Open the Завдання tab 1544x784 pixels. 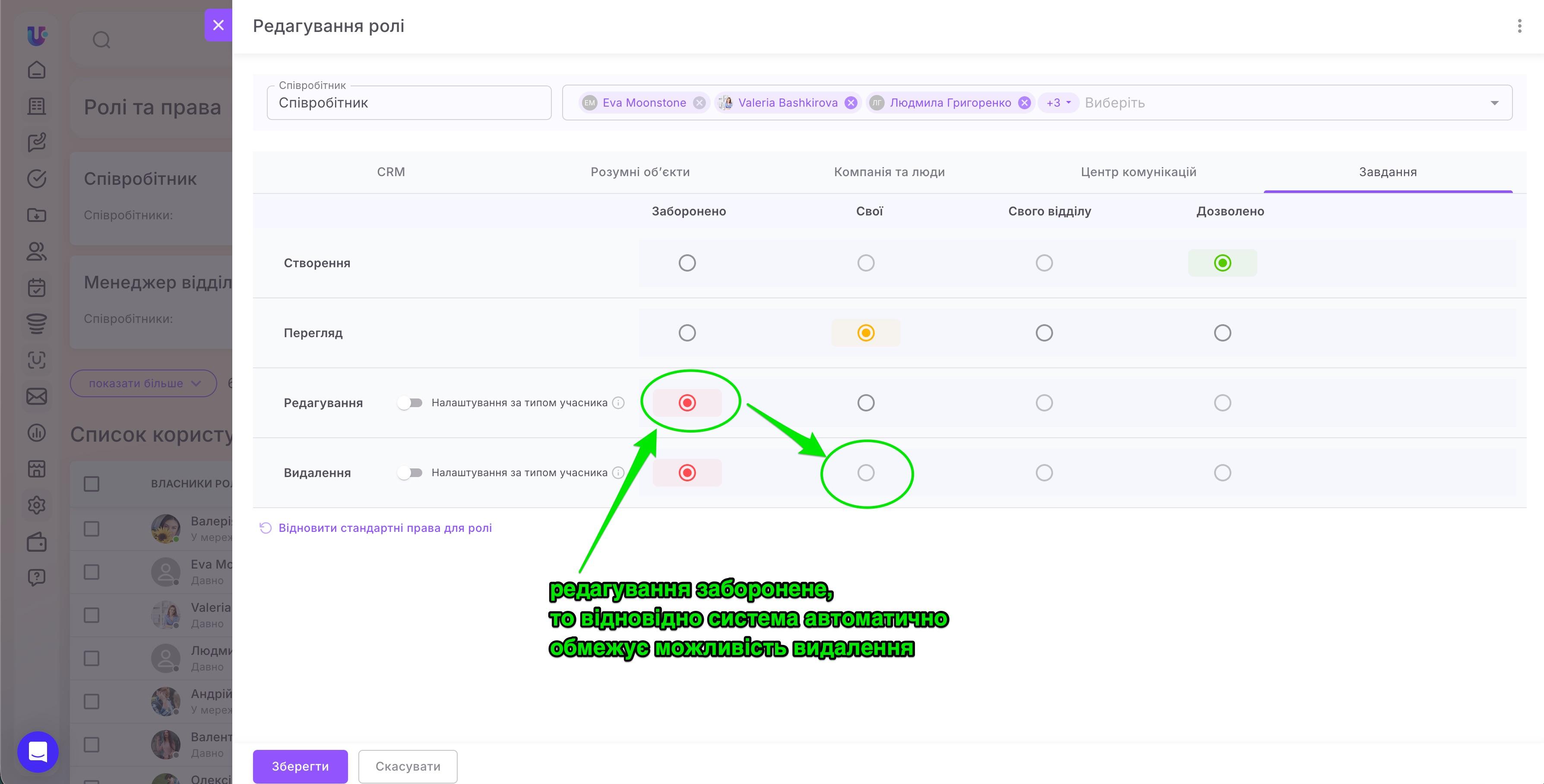click(x=1388, y=172)
